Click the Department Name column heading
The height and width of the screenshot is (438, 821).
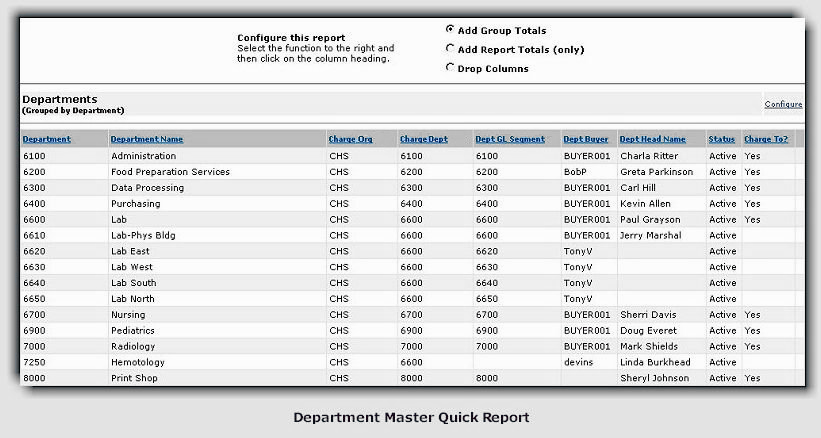[147, 139]
